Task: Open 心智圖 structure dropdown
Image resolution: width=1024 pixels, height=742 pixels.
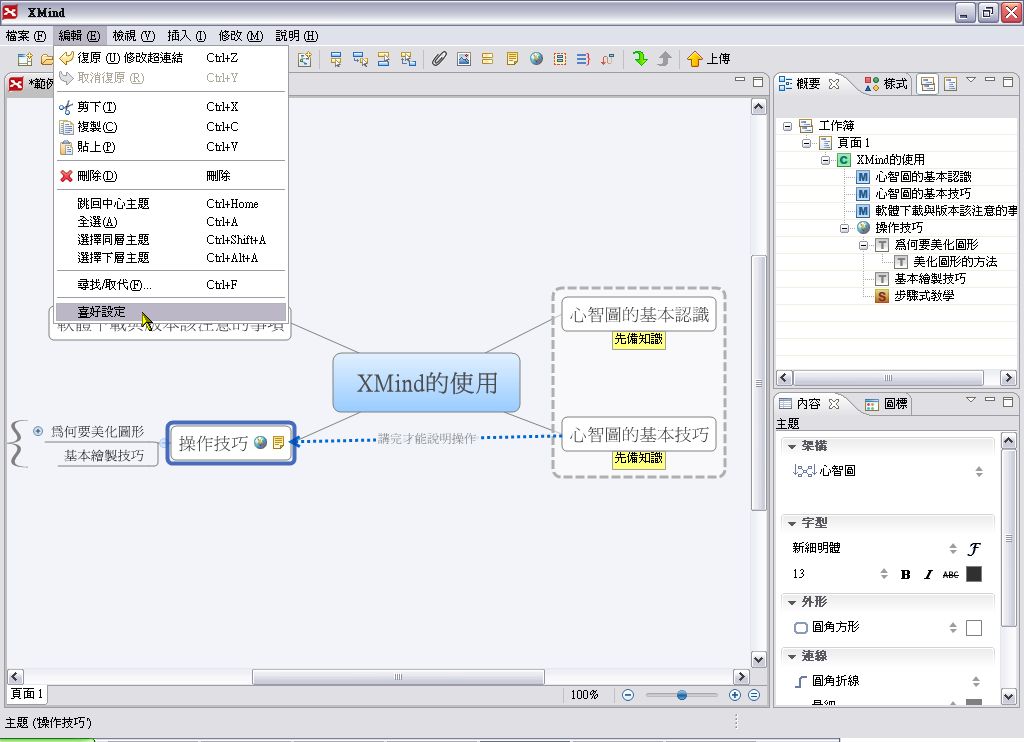Action: click(x=979, y=472)
